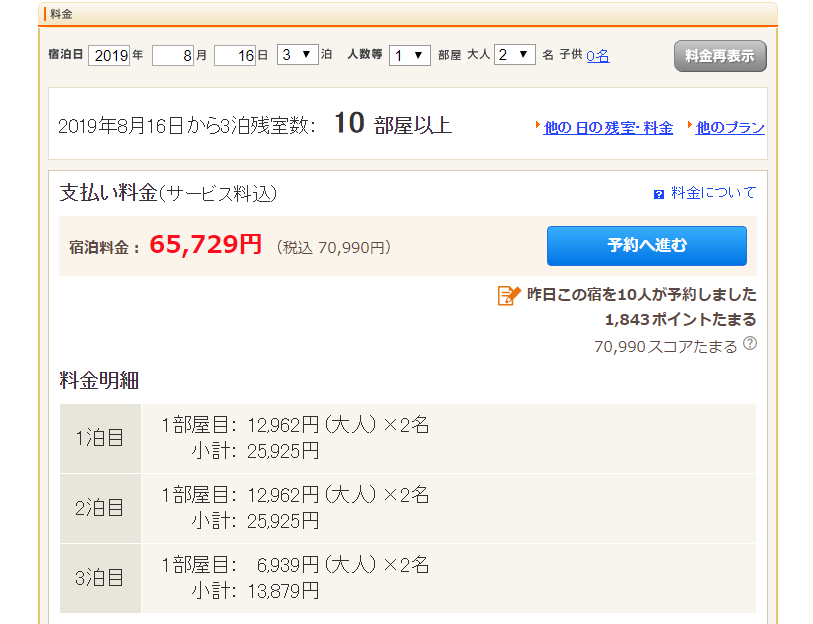Follow the 他のプラン link

730,128
